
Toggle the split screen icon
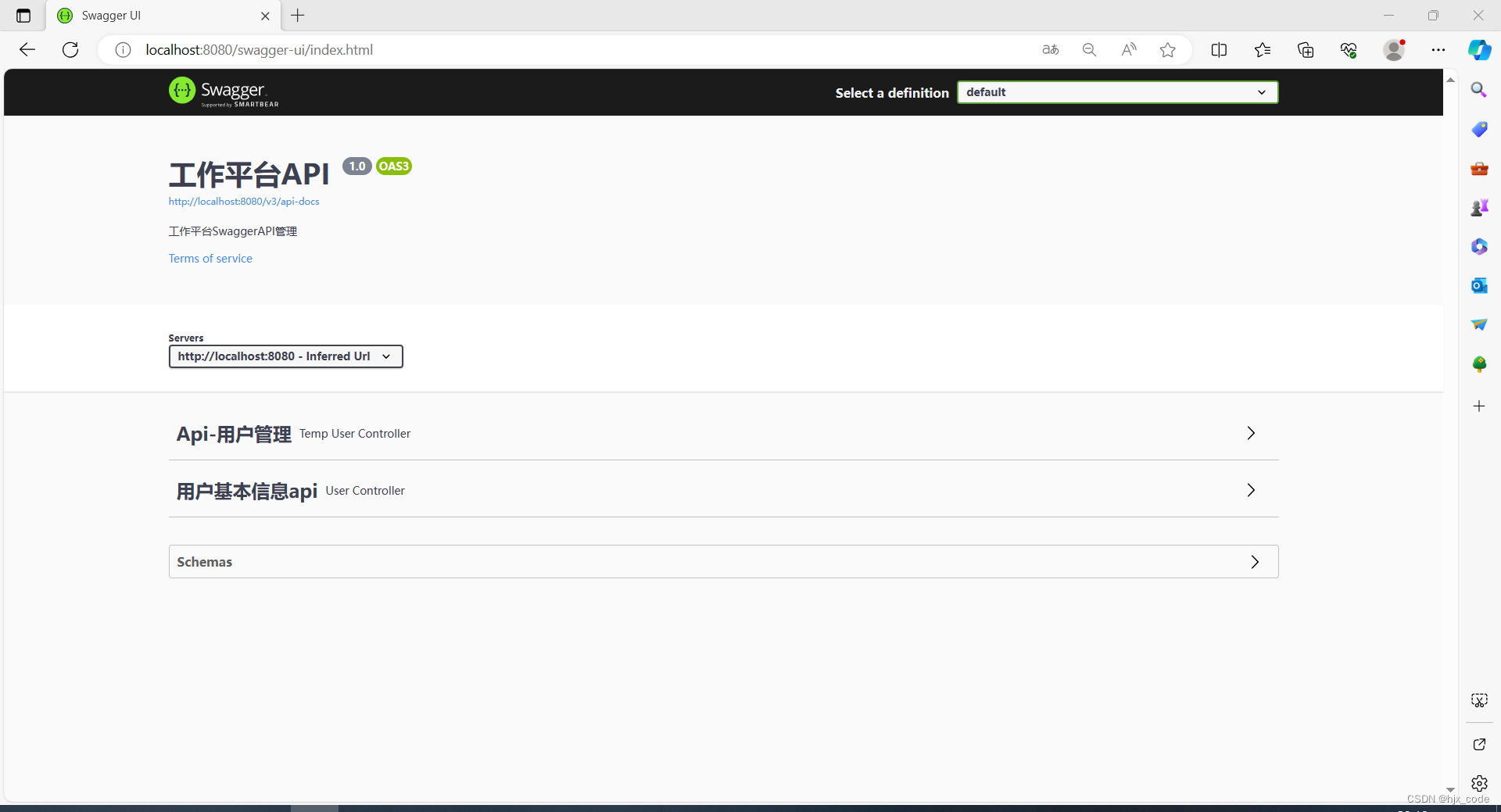tap(1219, 50)
